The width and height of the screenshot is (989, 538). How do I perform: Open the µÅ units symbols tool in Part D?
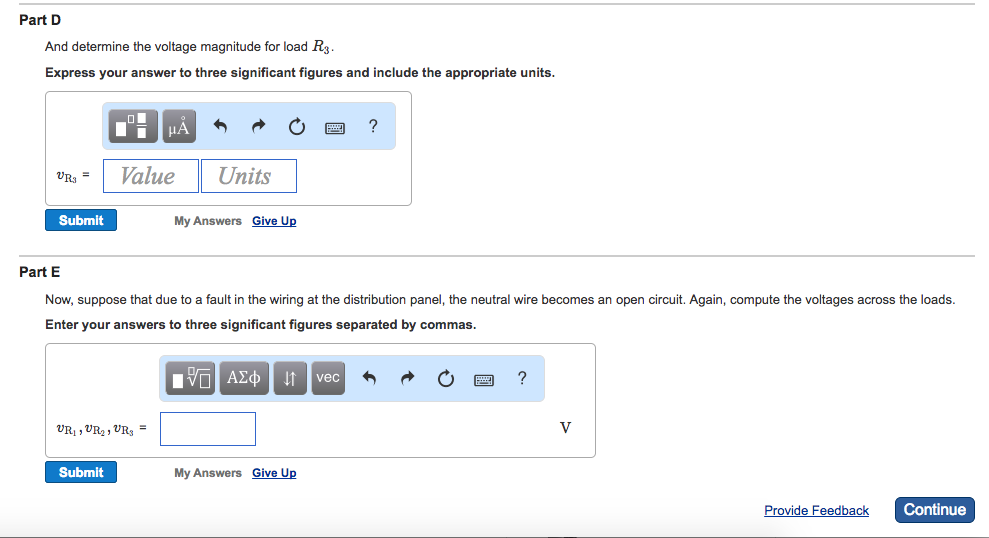pos(179,126)
